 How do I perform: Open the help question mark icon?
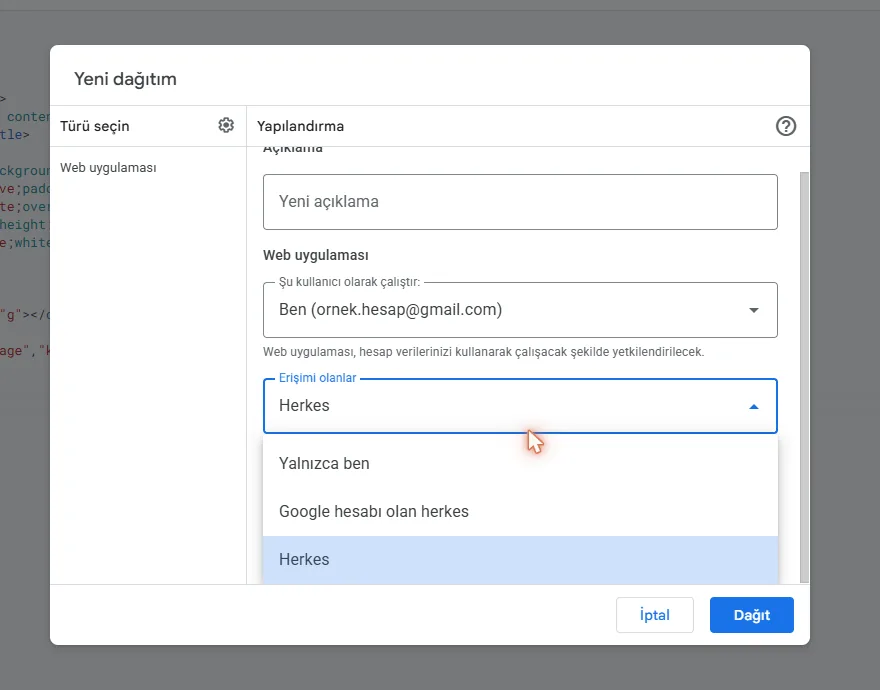pyautogui.click(x=786, y=126)
